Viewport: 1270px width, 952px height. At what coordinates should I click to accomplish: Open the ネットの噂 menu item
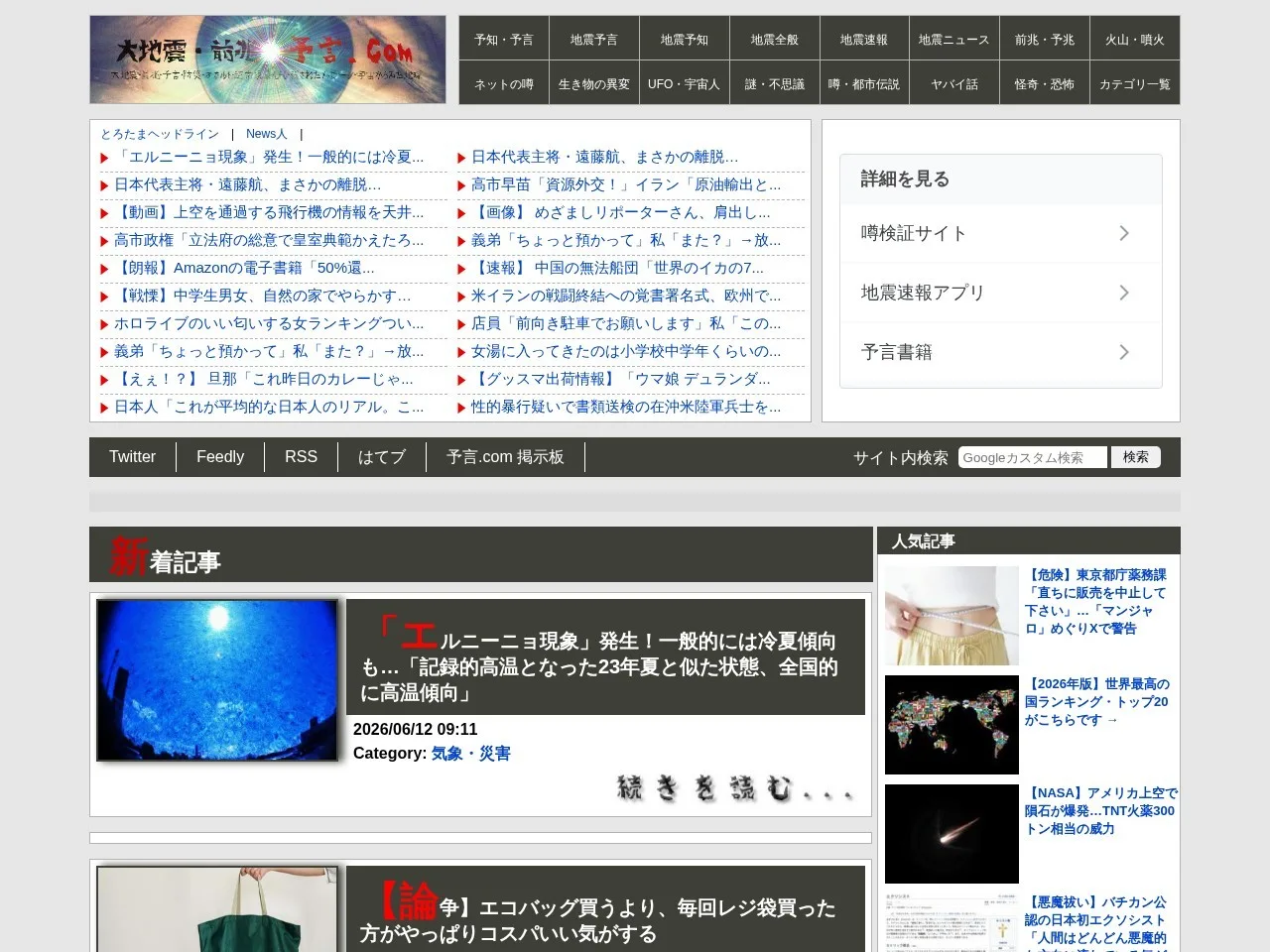[x=504, y=84]
